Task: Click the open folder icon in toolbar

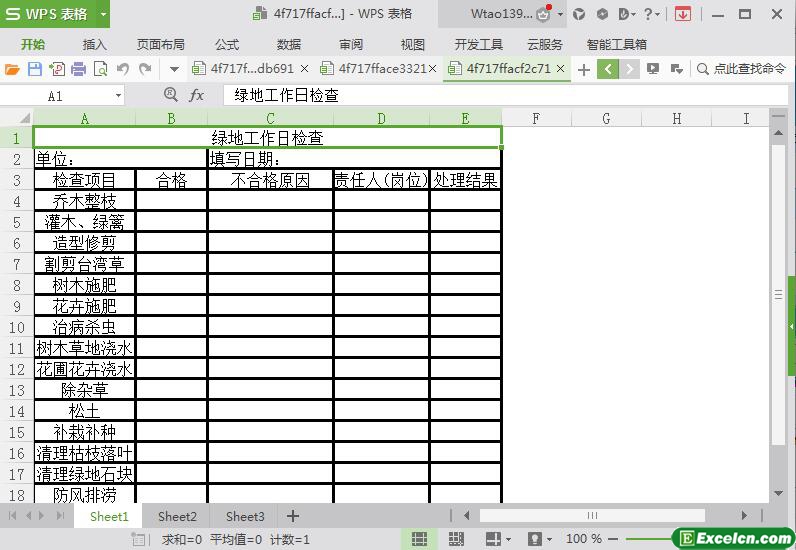Action: point(12,69)
